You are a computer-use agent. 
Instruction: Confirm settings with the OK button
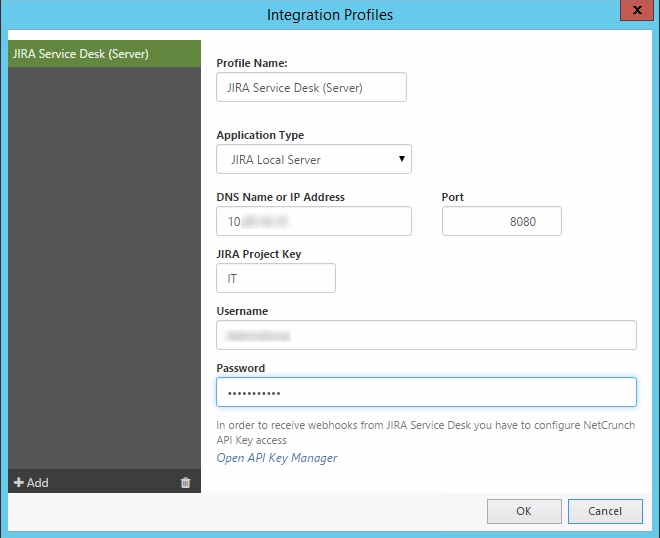point(524,511)
